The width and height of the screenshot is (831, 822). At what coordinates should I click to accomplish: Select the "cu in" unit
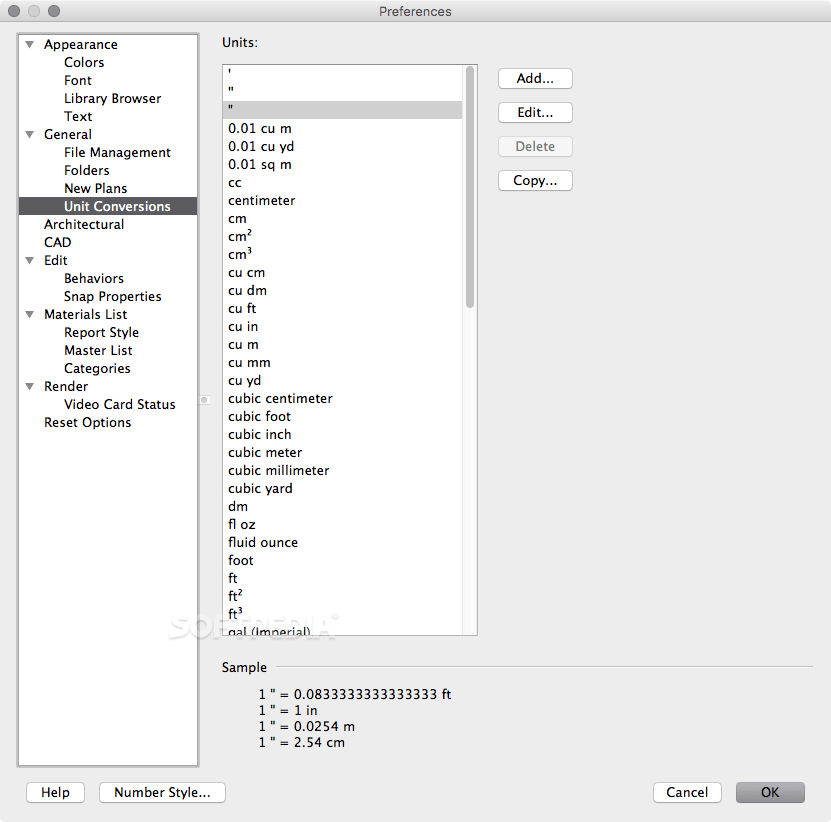342,326
